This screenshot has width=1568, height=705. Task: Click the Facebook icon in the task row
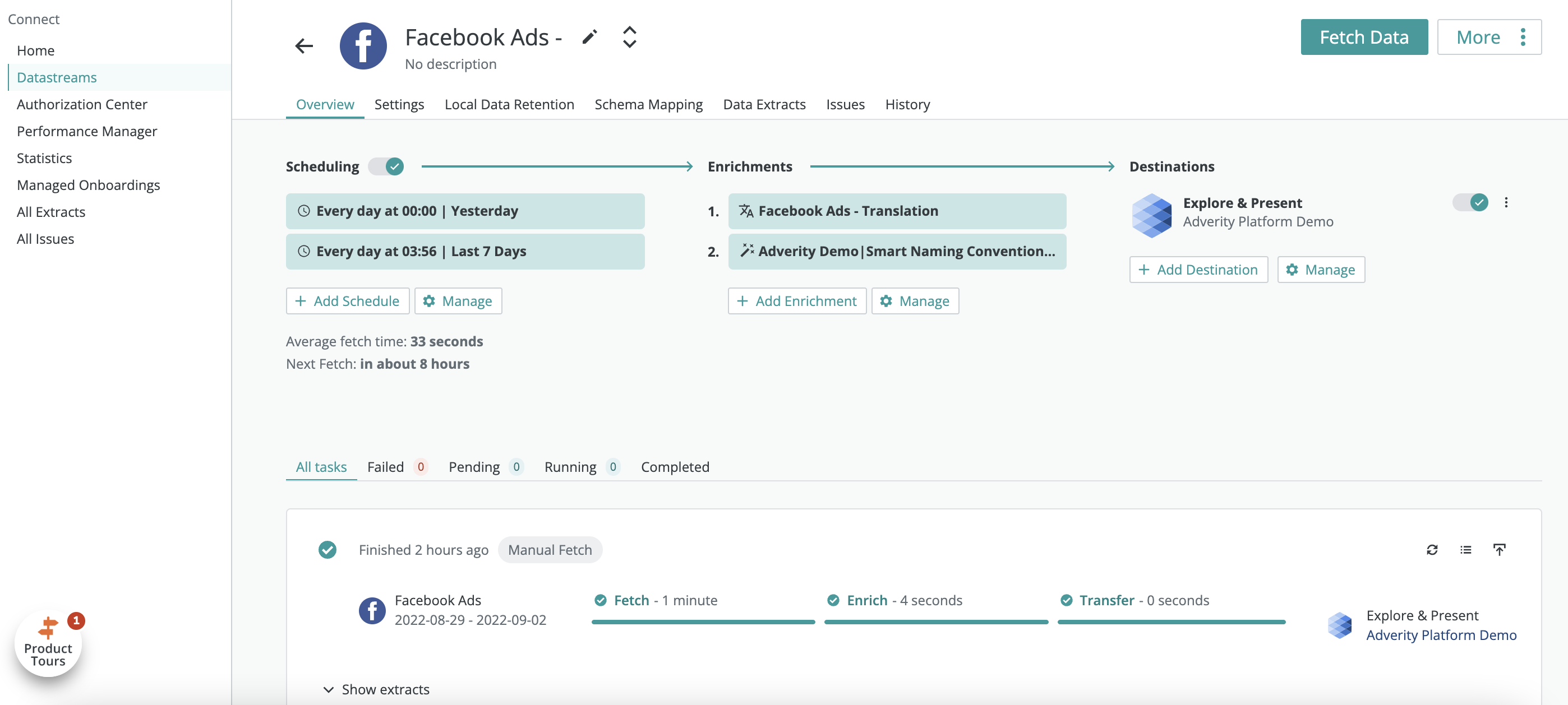[x=372, y=610]
